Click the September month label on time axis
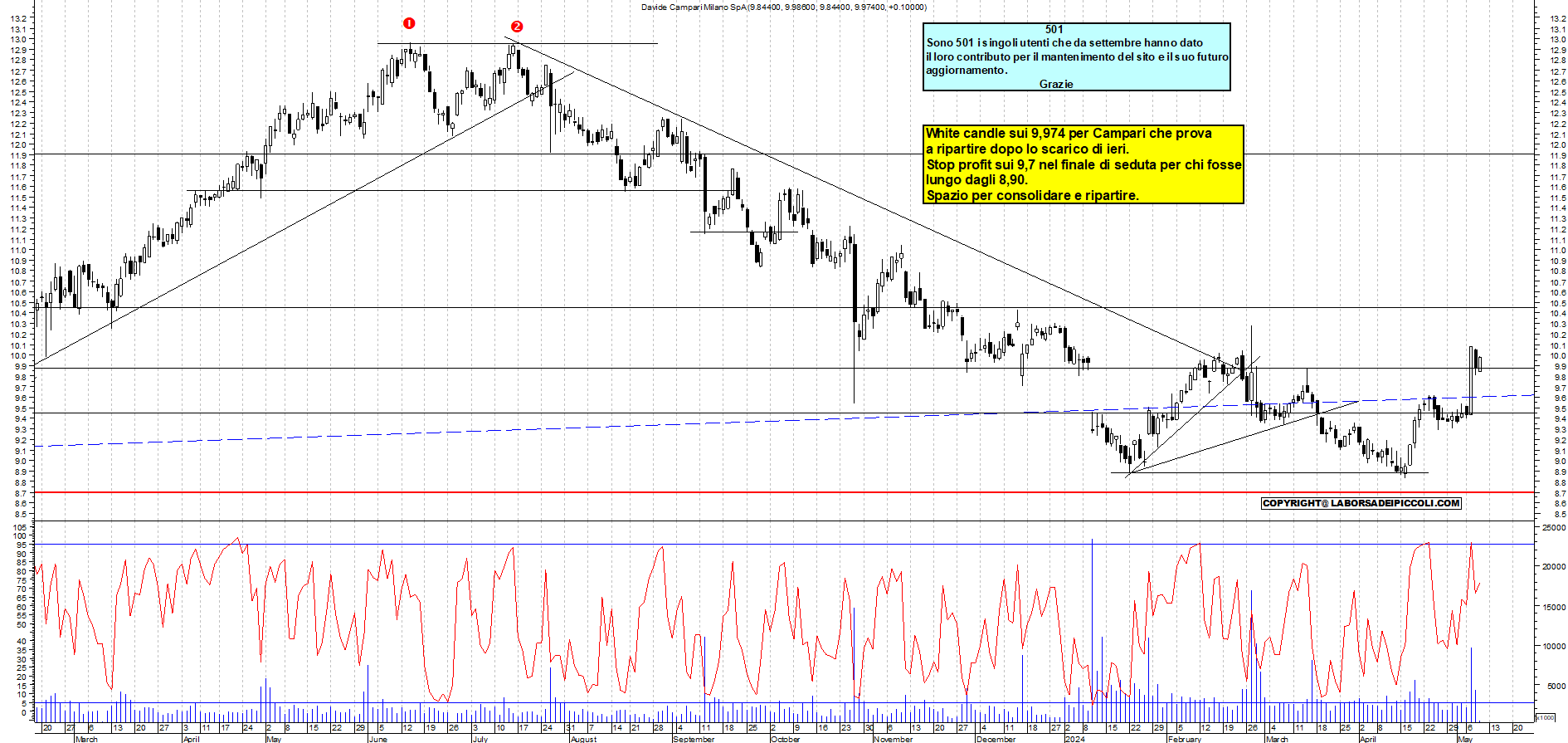1568x743 pixels. click(x=694, y=739)
